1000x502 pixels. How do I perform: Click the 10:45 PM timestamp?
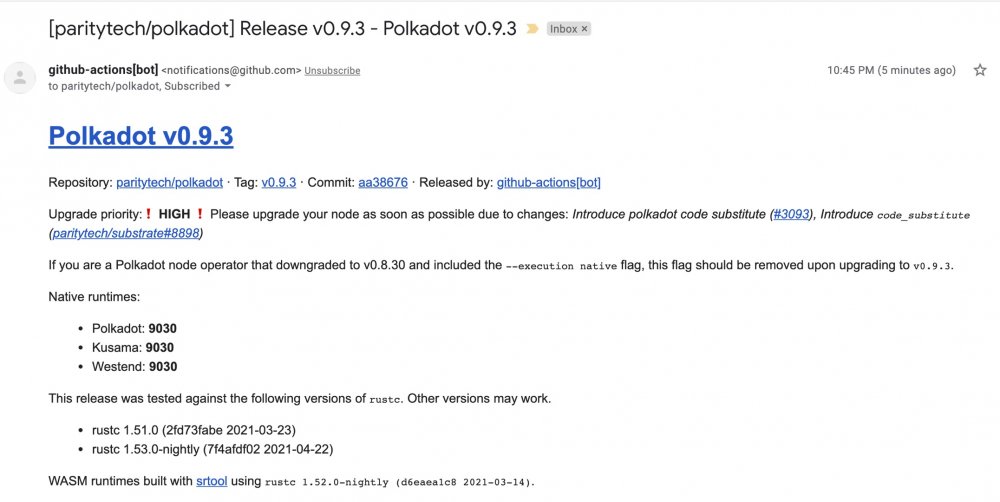[892, 70]
